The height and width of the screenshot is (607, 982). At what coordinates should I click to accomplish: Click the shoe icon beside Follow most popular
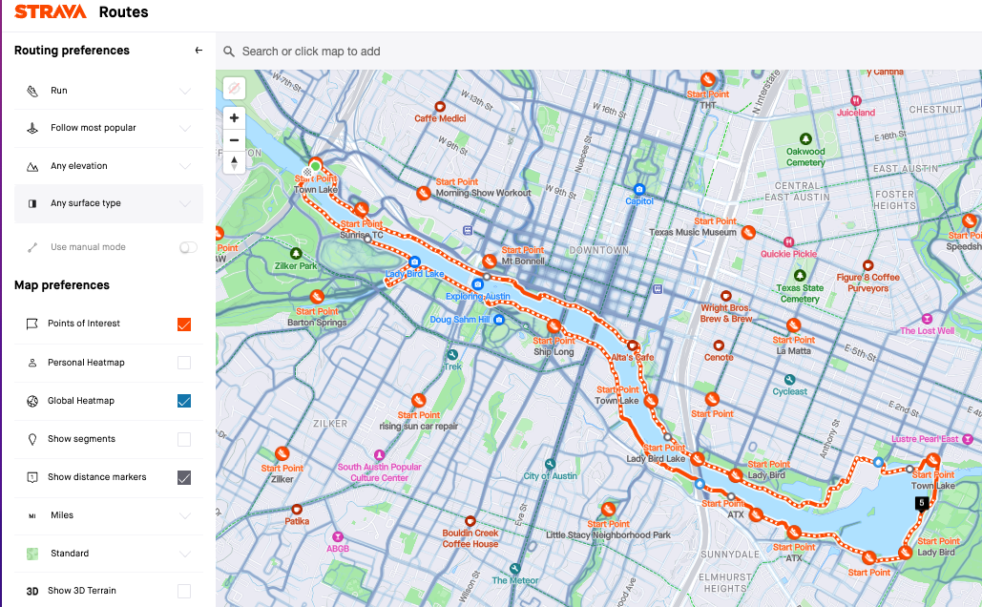(x=31, y=127)
